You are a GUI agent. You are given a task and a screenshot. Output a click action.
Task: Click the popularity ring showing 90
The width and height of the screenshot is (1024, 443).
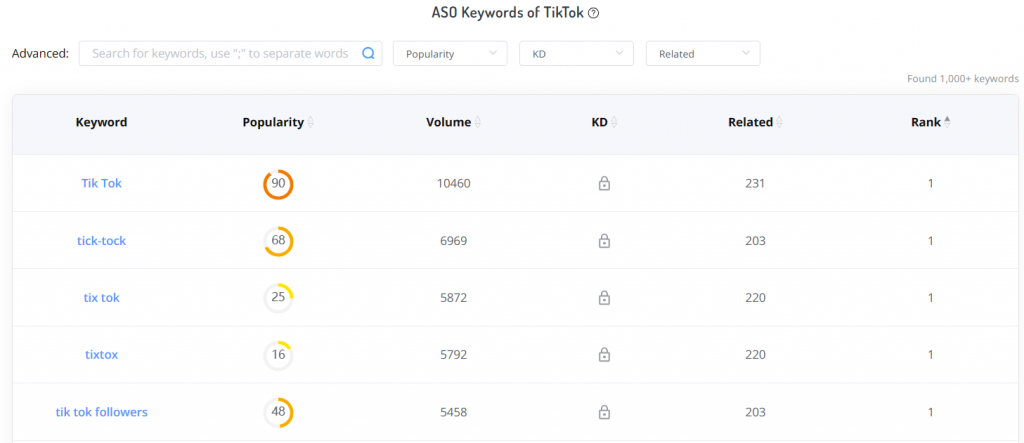pos(278,184)
